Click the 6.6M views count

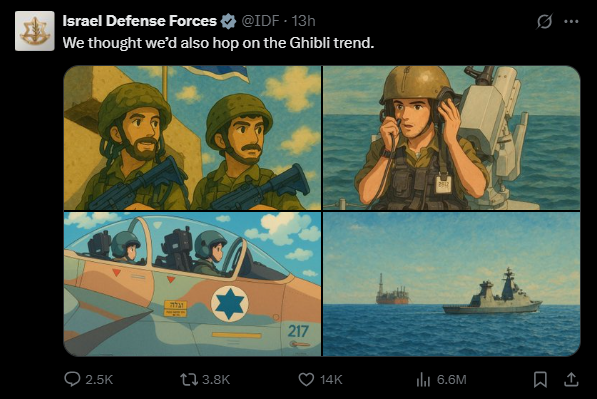[x=452, y=380]
